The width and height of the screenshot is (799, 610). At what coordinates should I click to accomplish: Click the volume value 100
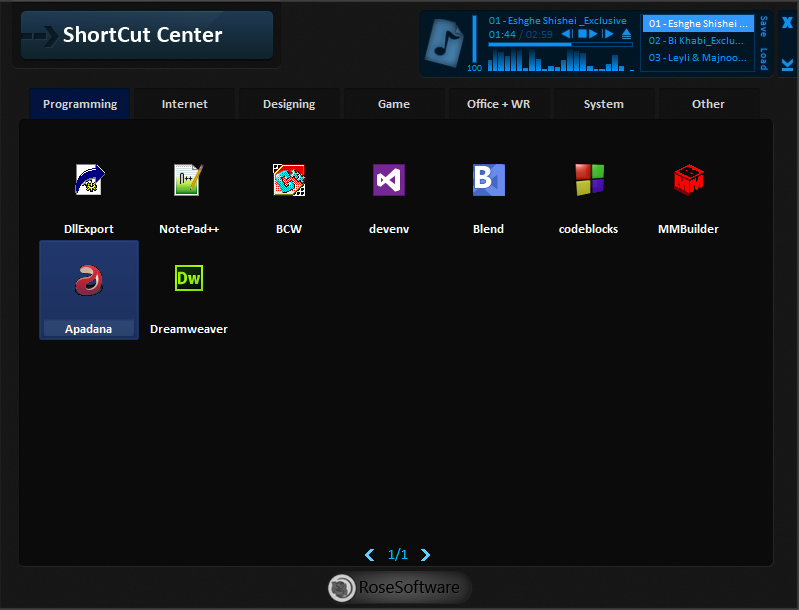474,68
